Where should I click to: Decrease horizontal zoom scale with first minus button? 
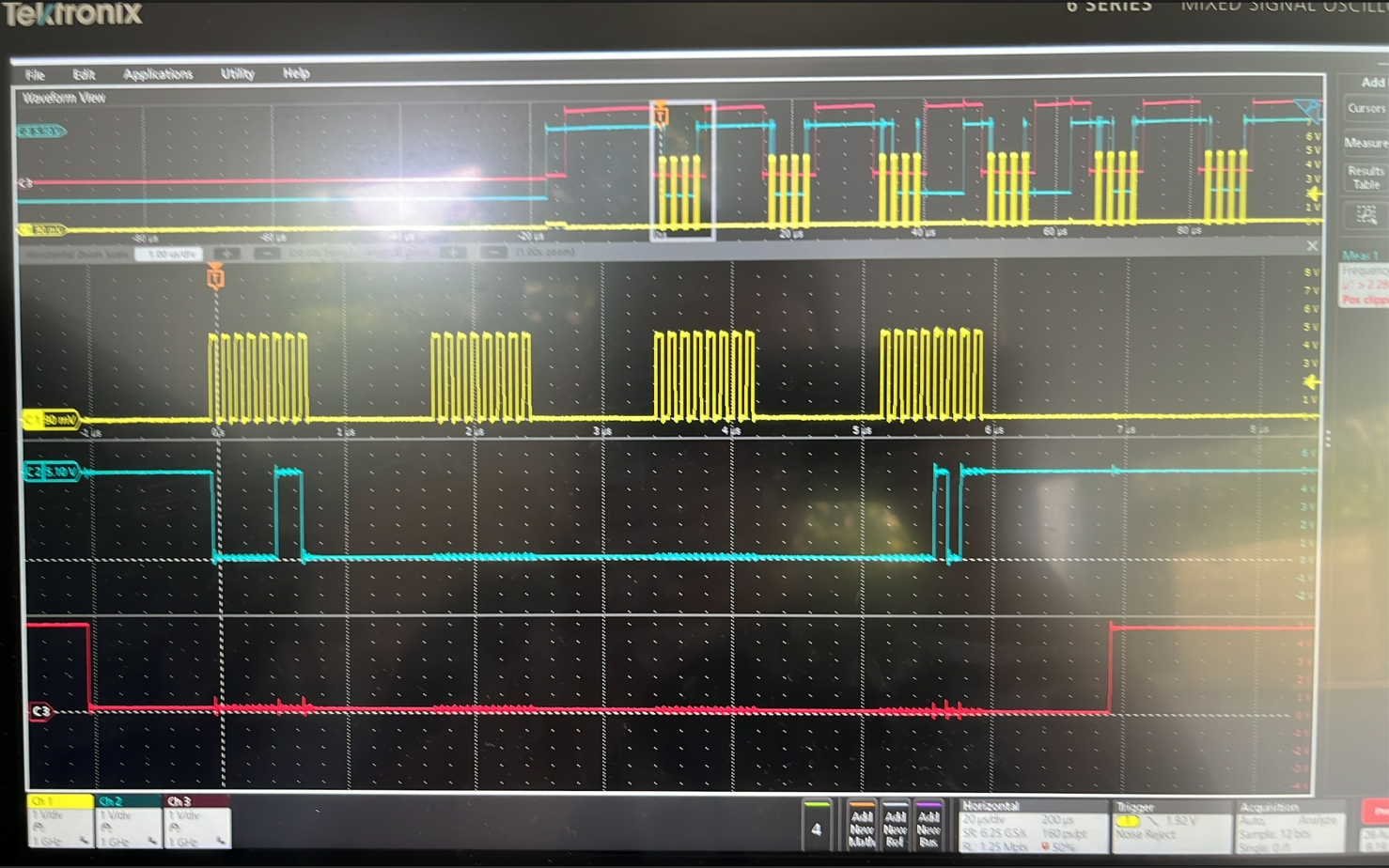(x=266, y=254)
